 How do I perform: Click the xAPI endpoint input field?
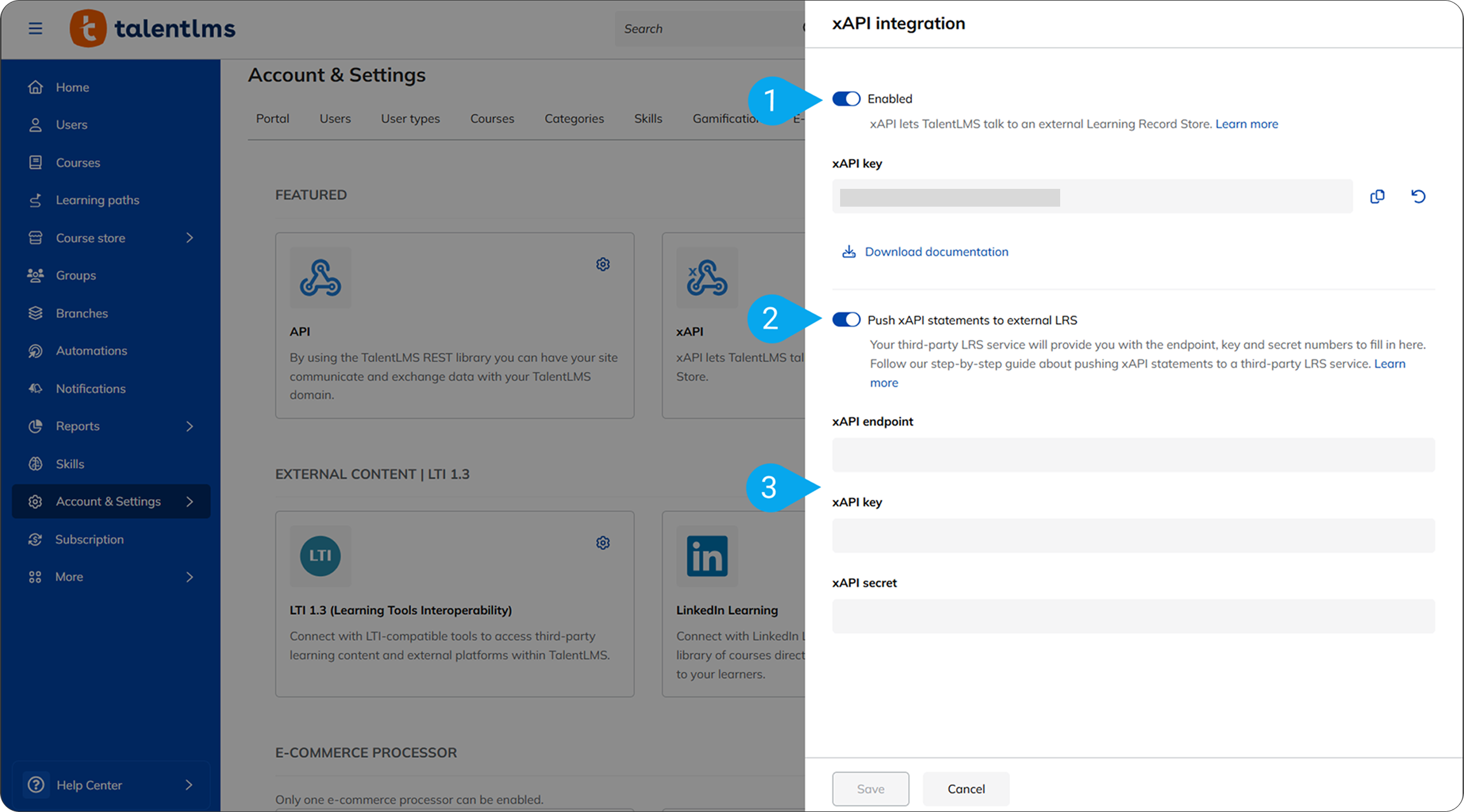1133,455
